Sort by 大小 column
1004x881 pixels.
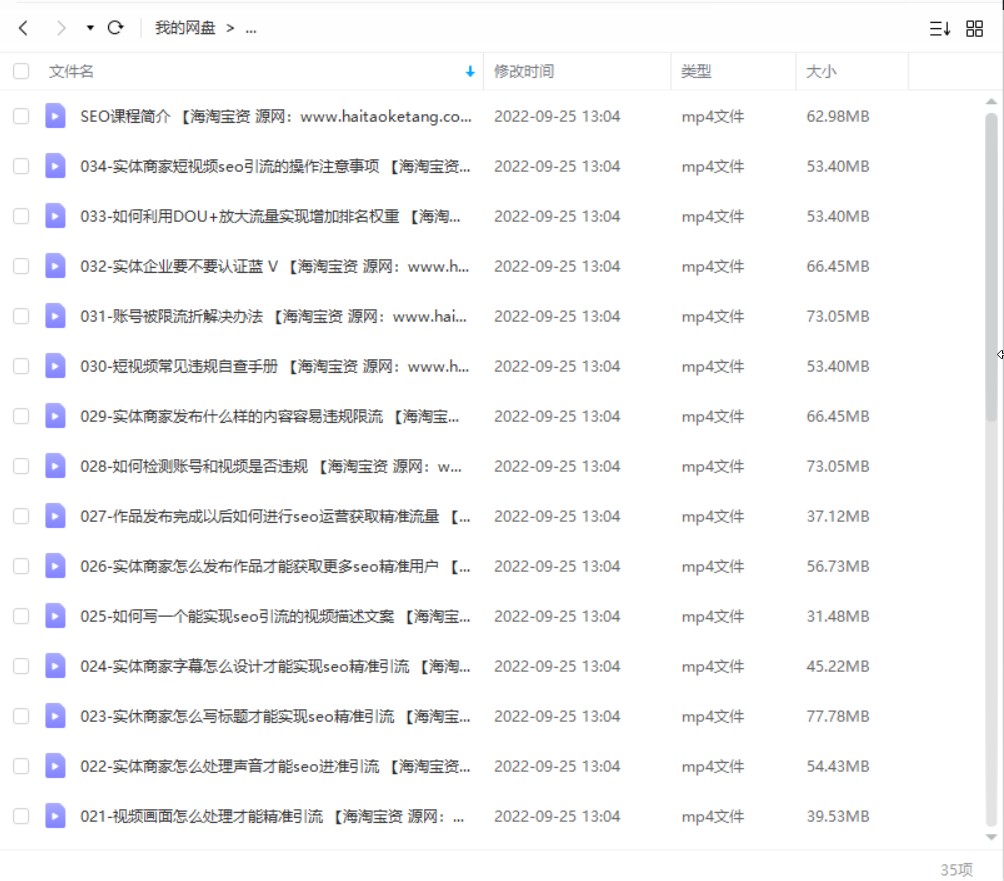click(x=821, y=71)
